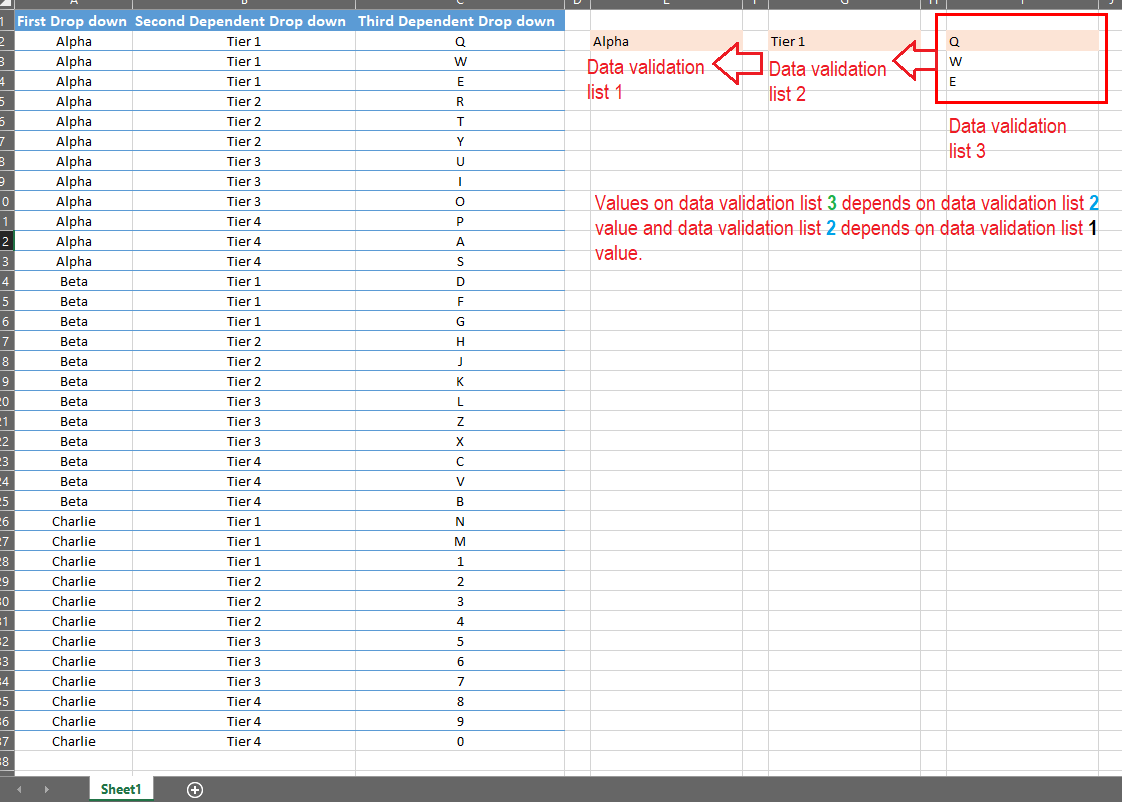
Task: Click the cell containing letter L
Action: (460, 402)
